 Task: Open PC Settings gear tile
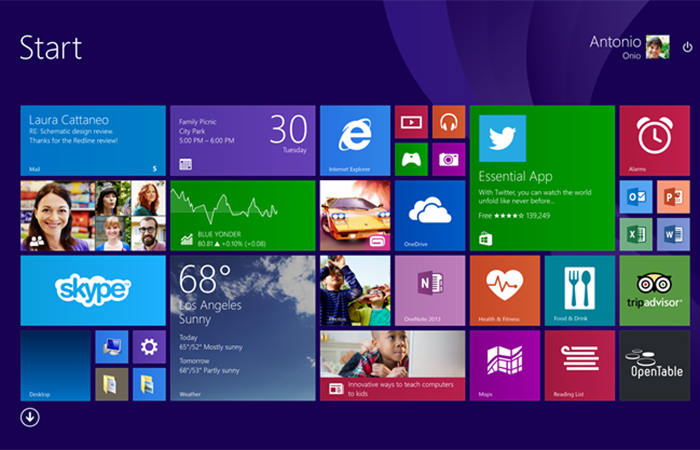click(x=149, y=347)
